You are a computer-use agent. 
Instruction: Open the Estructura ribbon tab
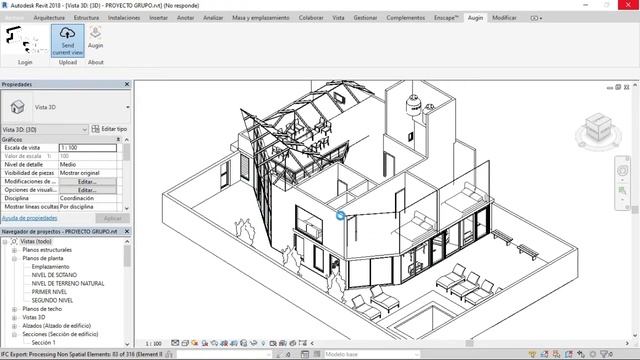click(x=86, y=18)
